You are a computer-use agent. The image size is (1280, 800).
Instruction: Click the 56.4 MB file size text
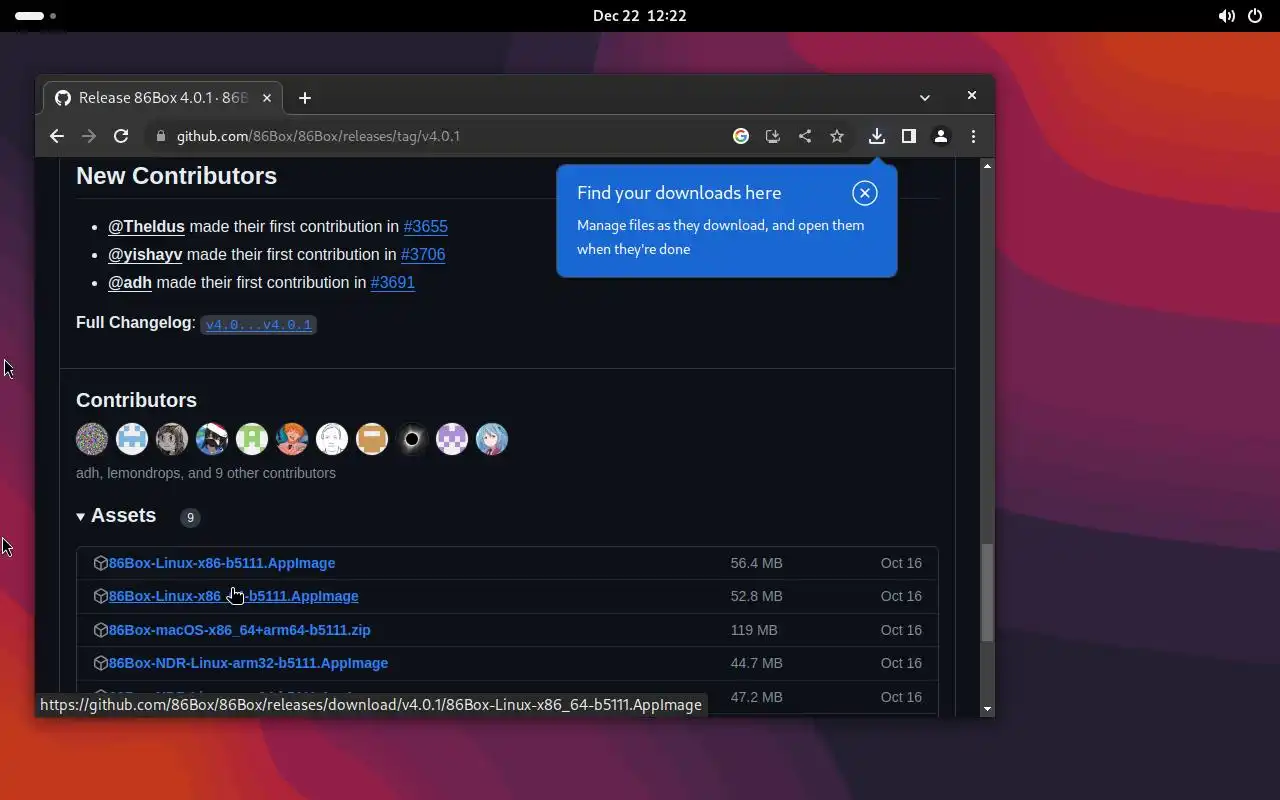(x=756, y=563)
